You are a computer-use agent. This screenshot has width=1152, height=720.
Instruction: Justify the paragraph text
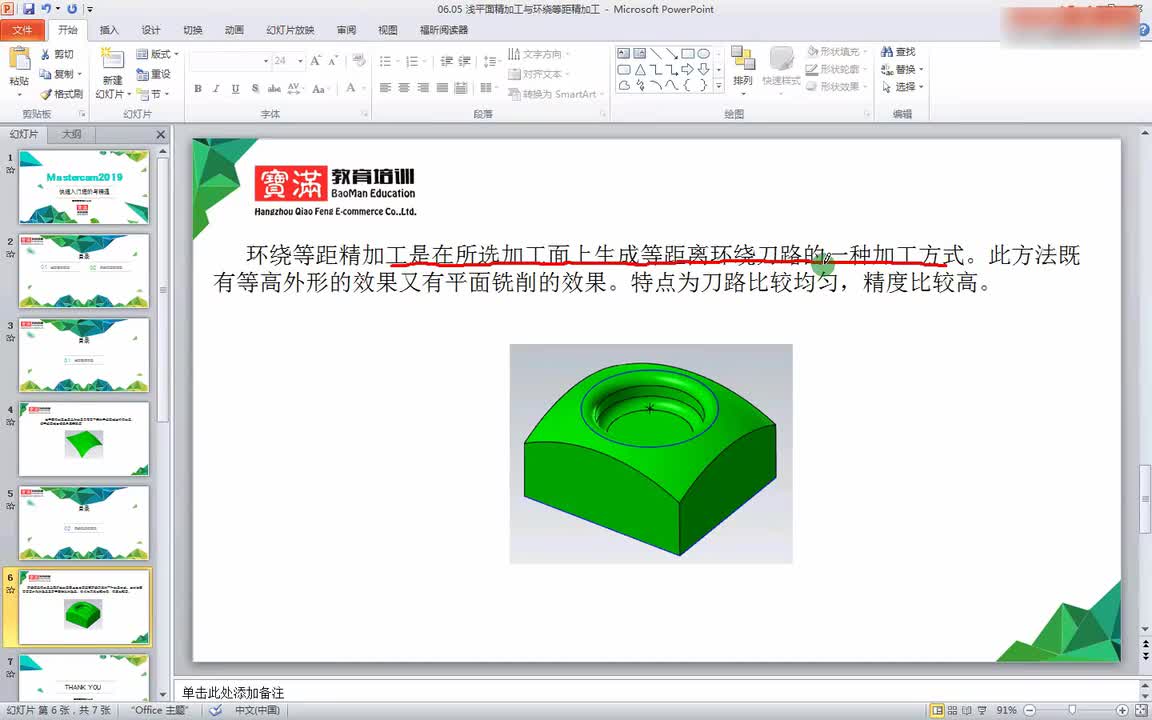point(442,88)
